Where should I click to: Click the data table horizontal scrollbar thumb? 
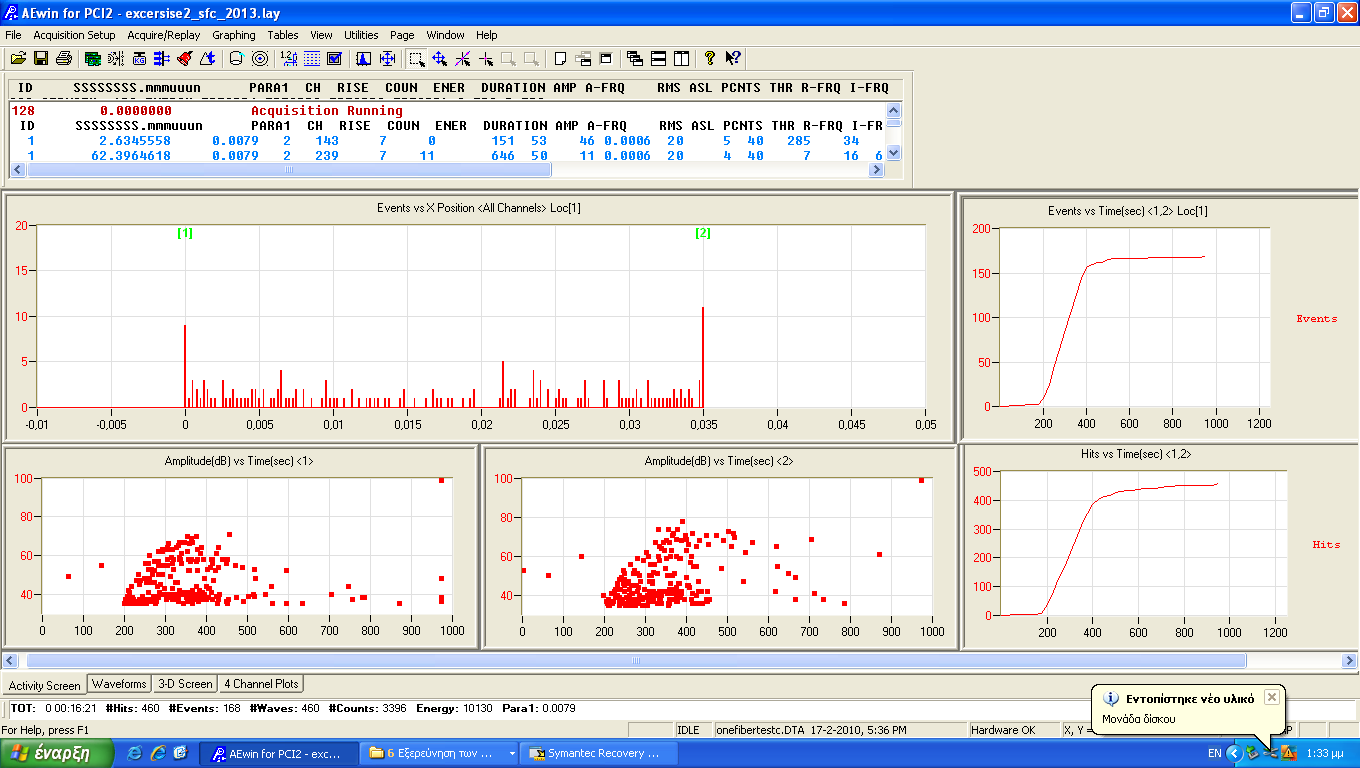[289, 170]
